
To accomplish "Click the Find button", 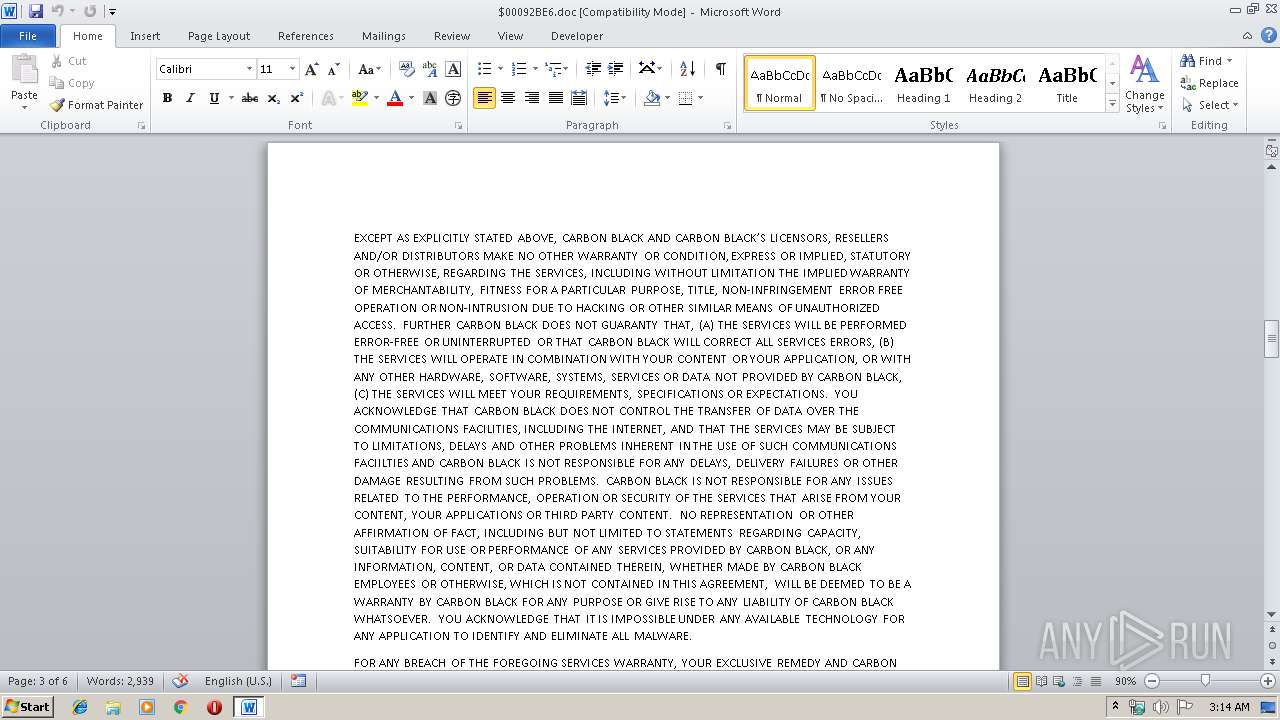I will click(x=1207, y=61).
